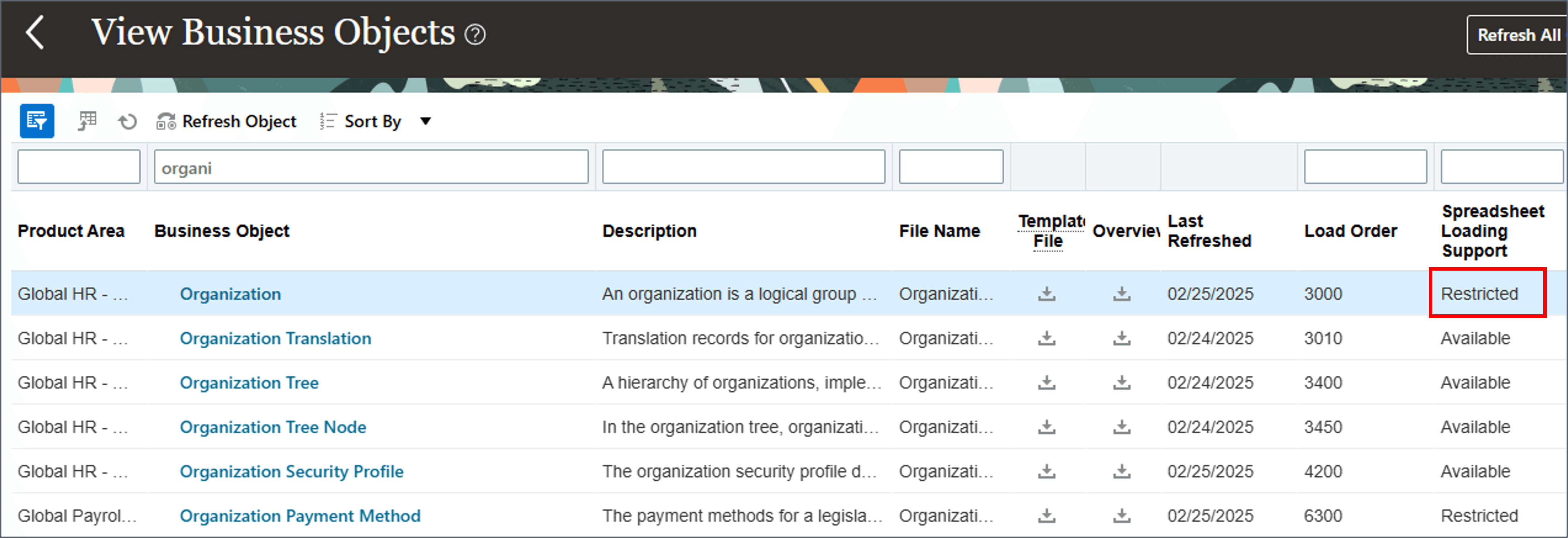Click the Business Object filter field containing organi

pyautogui.click(x=371, y=167)
